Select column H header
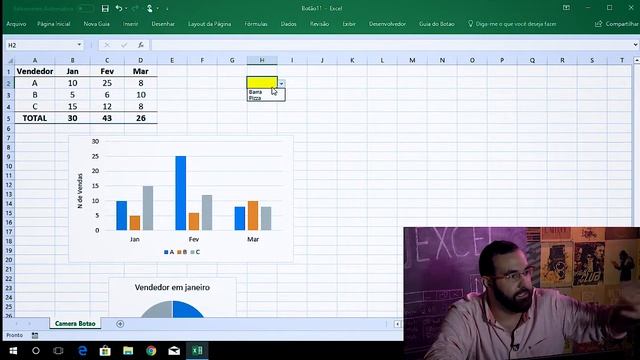Image resolution: width=640 pixels, height=360 pixels. click(262, 60)
